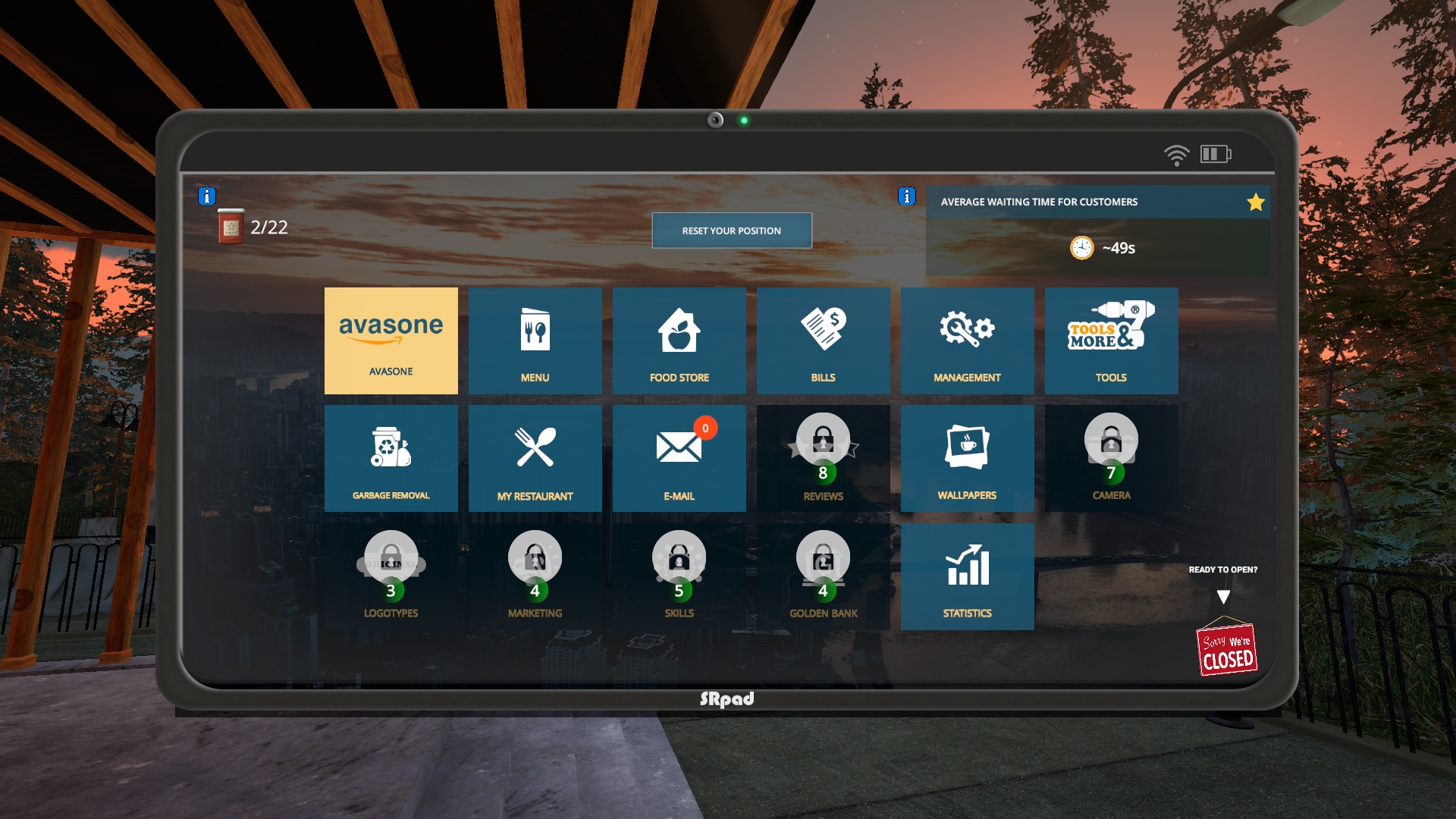Open My Restaurant
The image size is (1456, 819).
535,458
